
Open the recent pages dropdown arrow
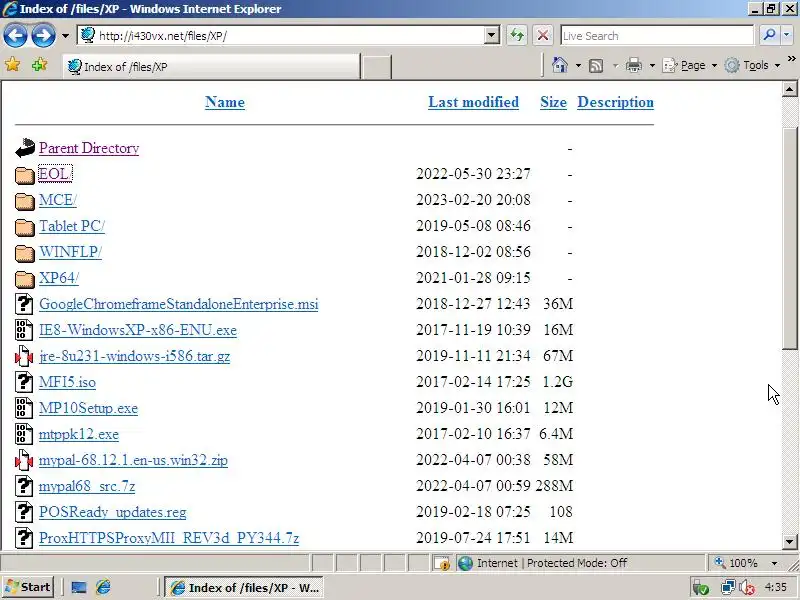65,36
